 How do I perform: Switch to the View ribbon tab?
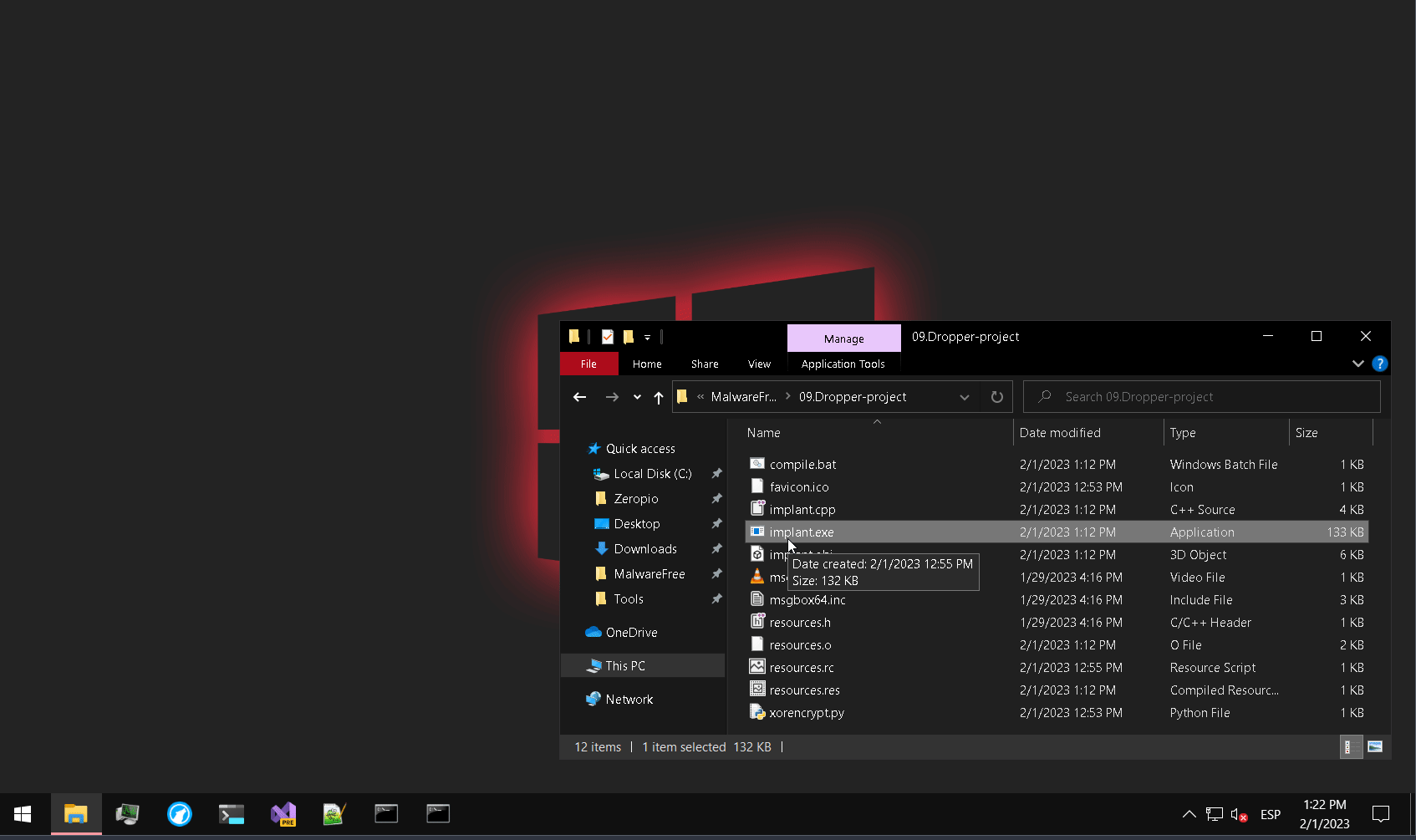click(x=759, y=364)
